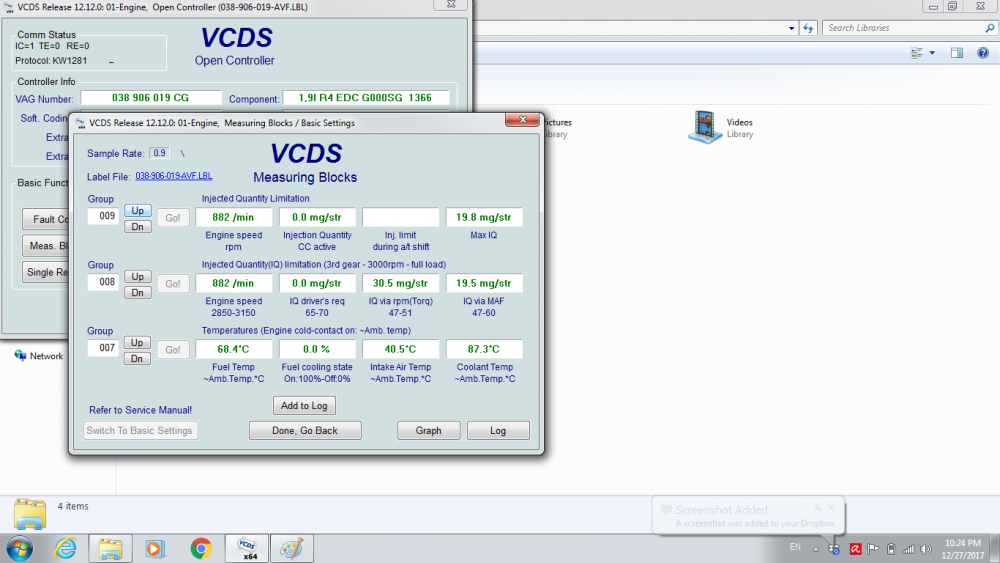1000x563 pixels.
Task: Launch Google Chrome from taskbar
Action: (x=201, y=548)
